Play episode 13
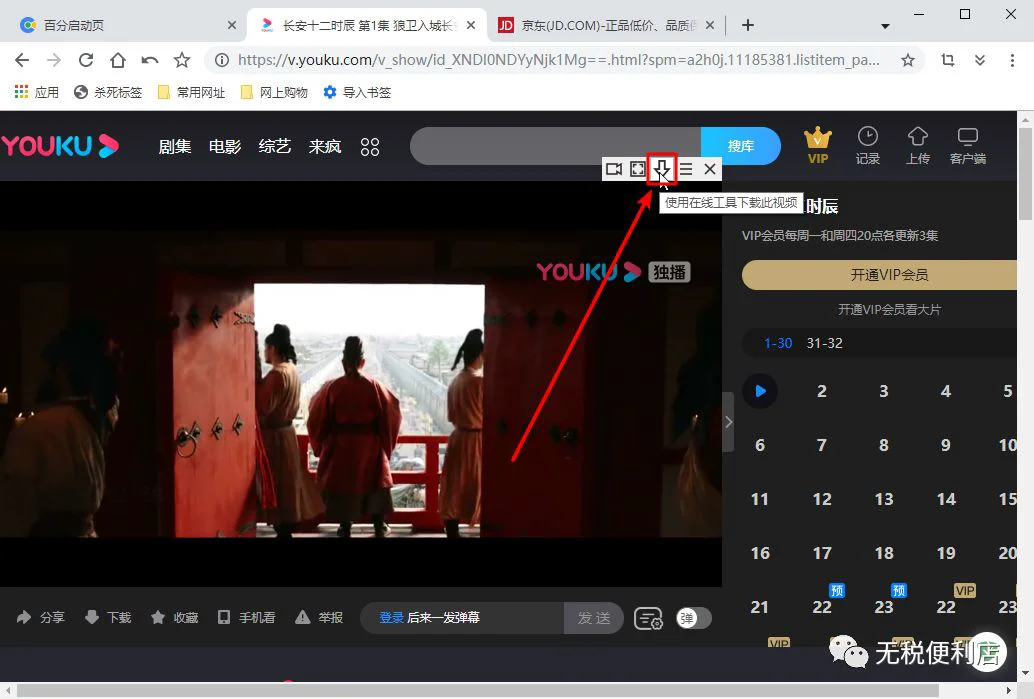The image size is (1034, 699). 884,499
